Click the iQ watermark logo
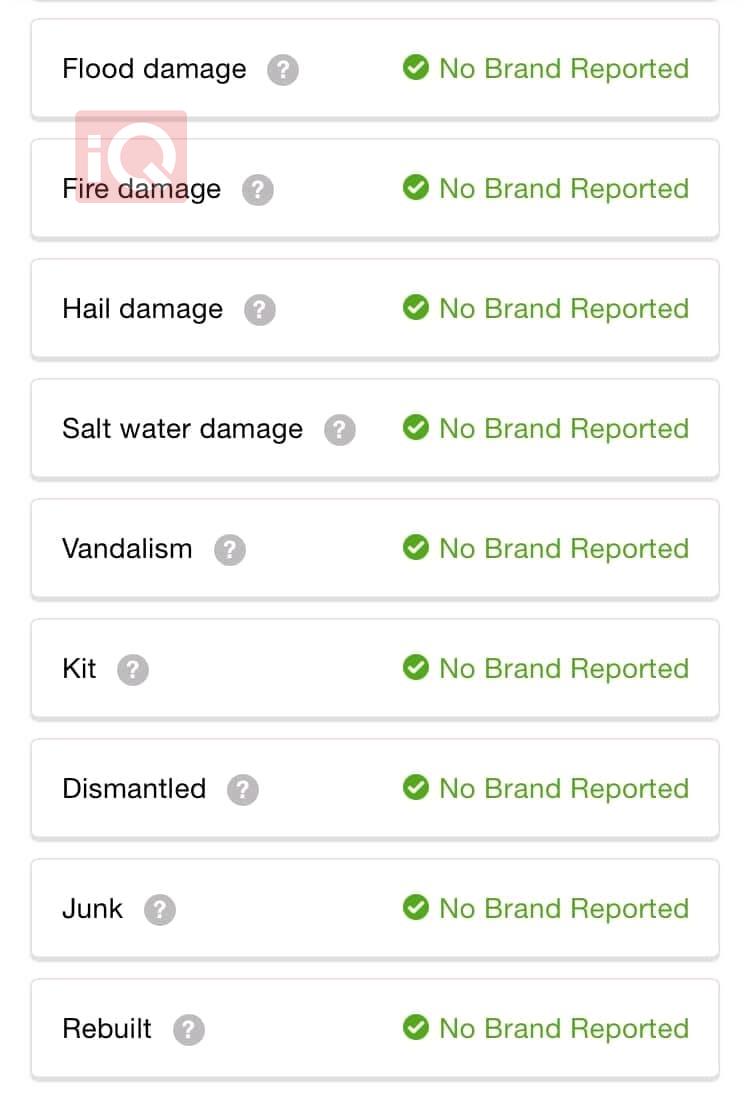Viewport: 750px width, 1097px height. coord(131,156)
